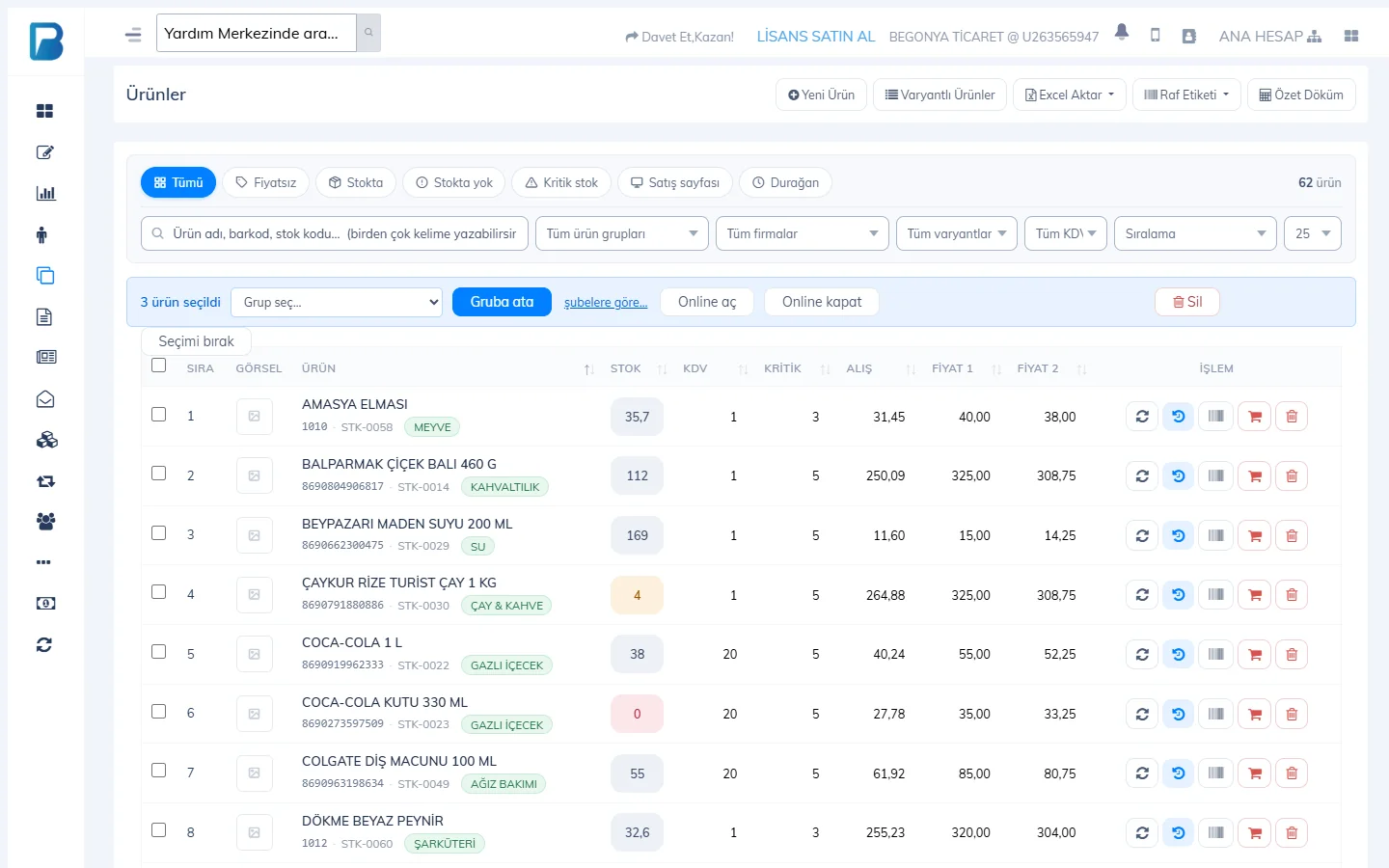Viewport: 1389px width, 868px height.
Task: Open the Sıralama dropdown
Action: pos(1196,233)
